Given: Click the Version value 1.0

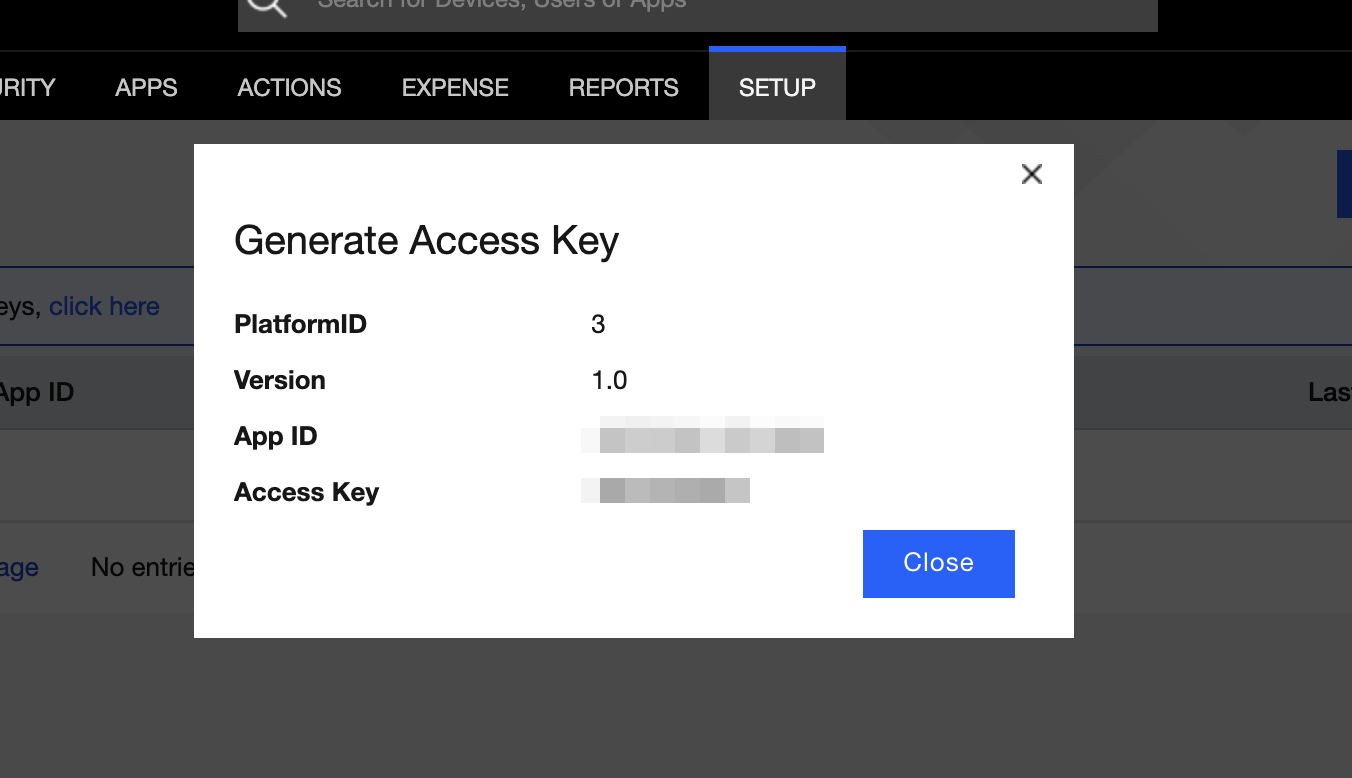Looking at the screenshot, I should coord(609,380).
